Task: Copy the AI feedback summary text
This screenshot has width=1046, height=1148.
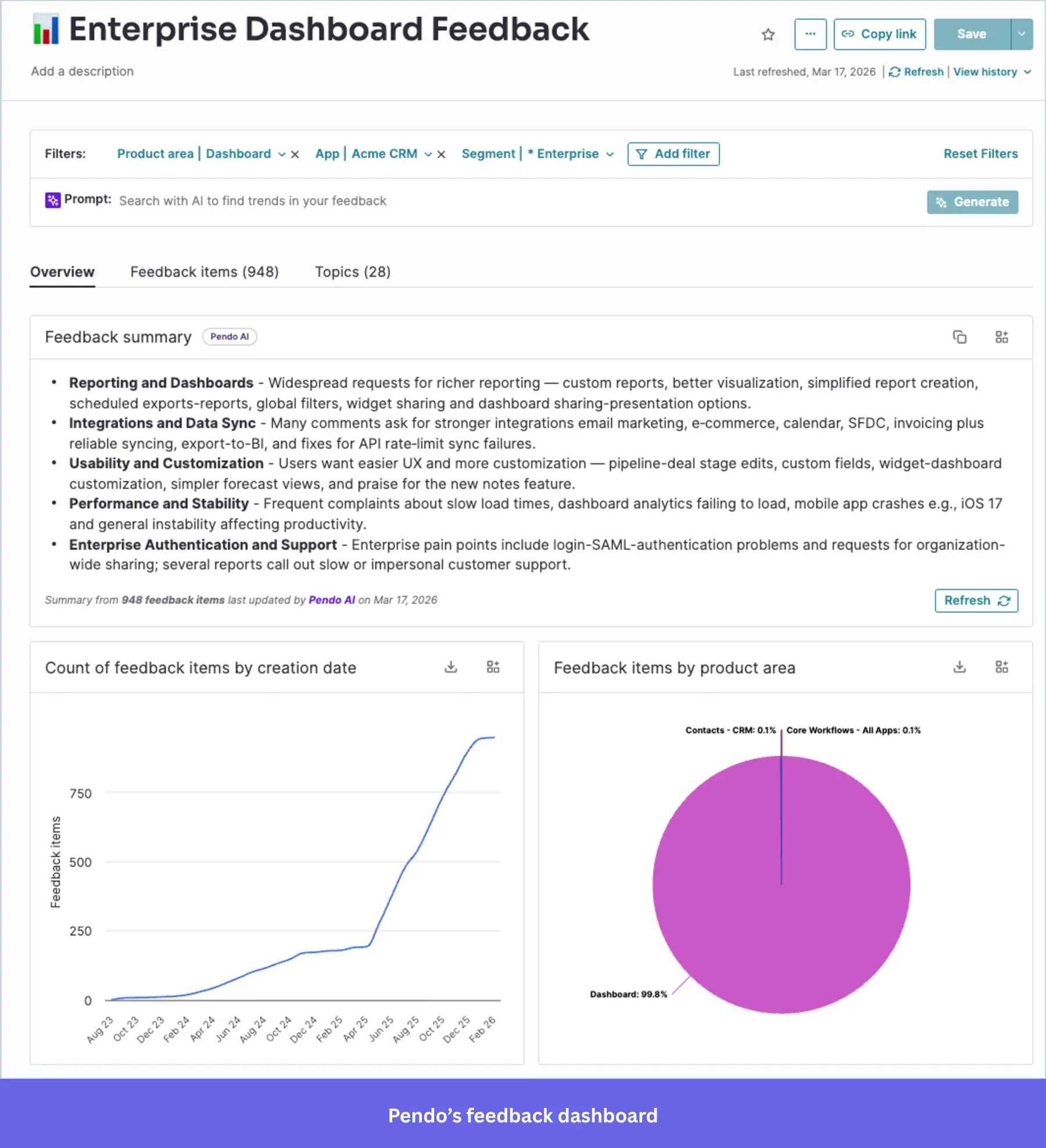Action: [959, 337]
